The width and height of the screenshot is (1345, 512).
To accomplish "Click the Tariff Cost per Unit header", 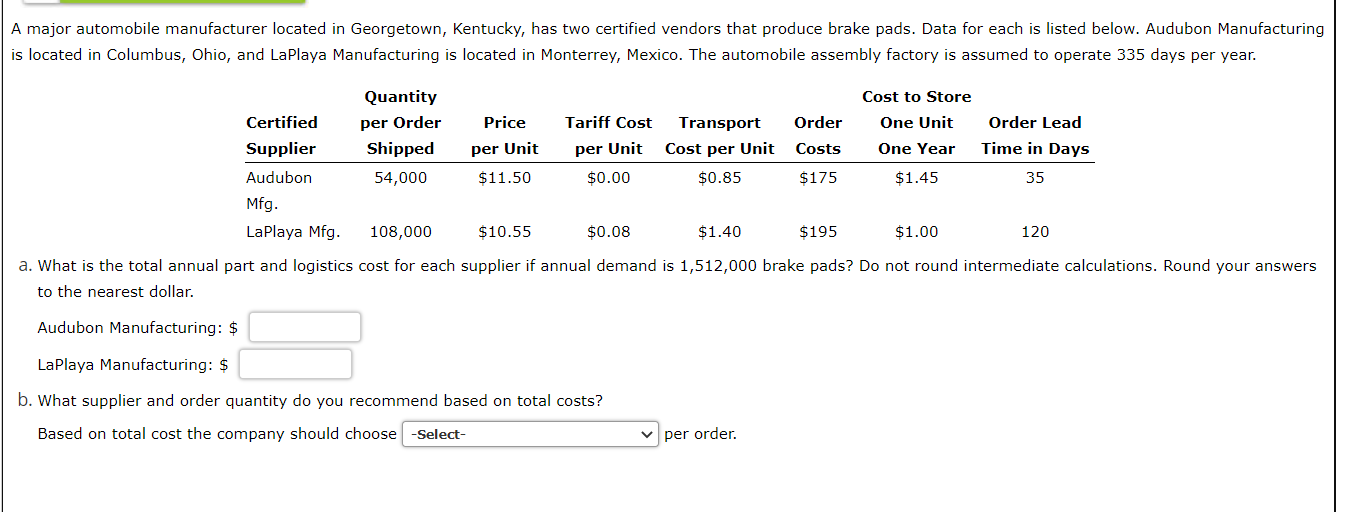I will click(x=609, y=136).
